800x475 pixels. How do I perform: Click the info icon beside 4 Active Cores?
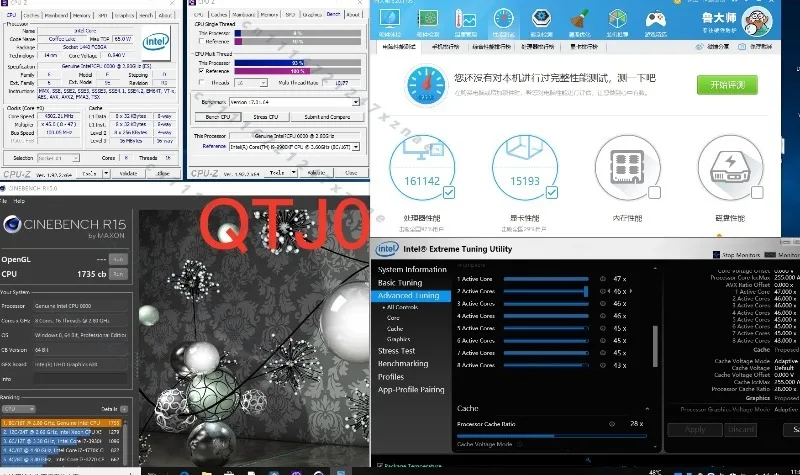[603, 316]
